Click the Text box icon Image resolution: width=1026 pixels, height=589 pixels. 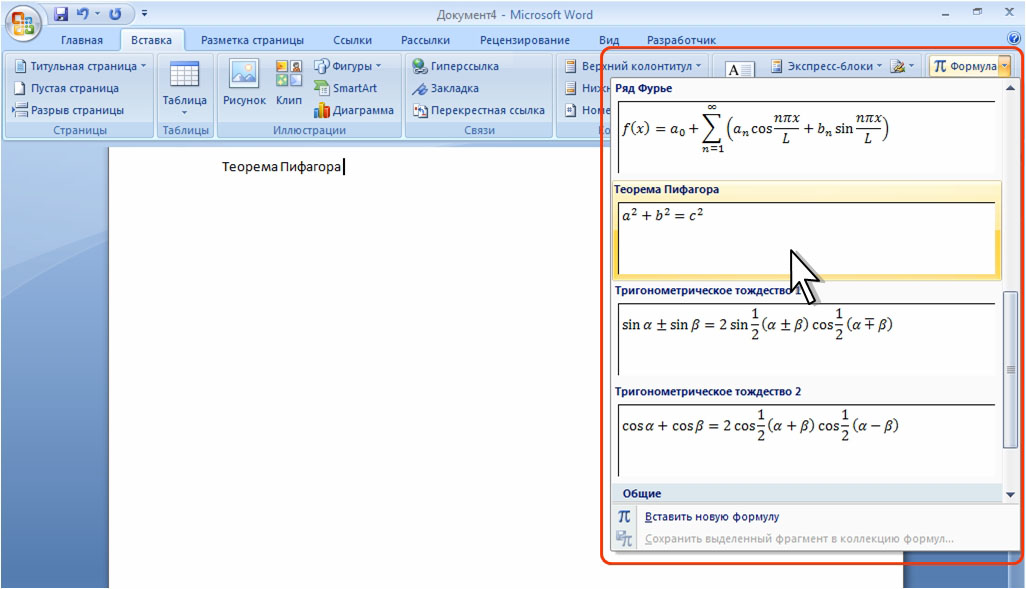tap(739, 70)
